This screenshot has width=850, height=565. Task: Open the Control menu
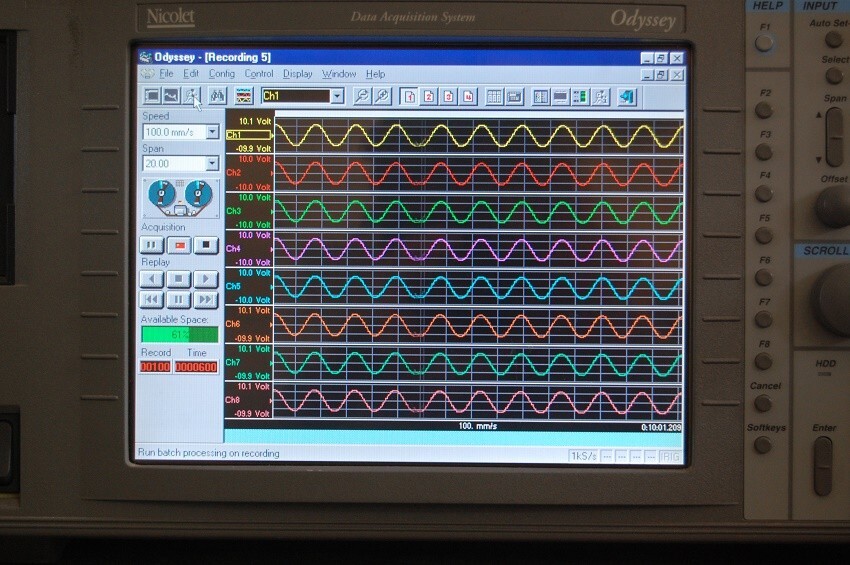(x=259, y=74)
